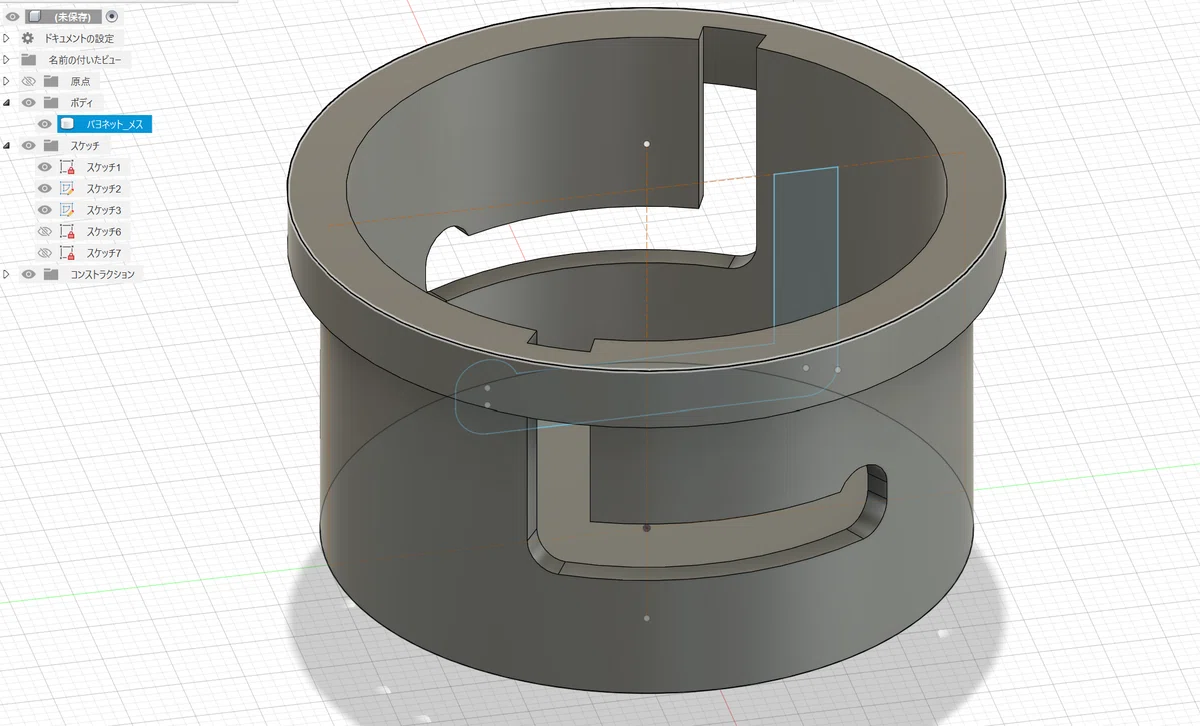Select the コンストラクション label
The height and width of the screenshot is (726, 1200).
click(102, 274)
